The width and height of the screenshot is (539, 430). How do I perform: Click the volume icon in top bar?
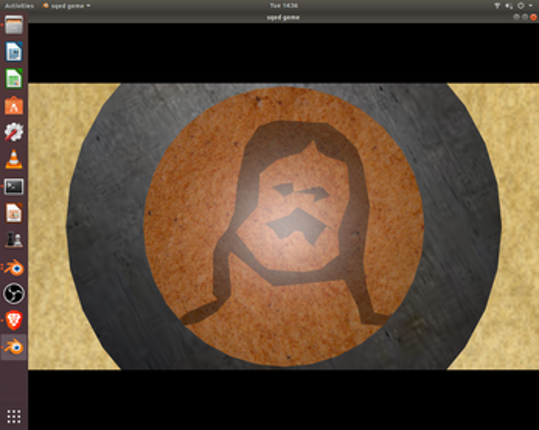(x=509, y=5)
